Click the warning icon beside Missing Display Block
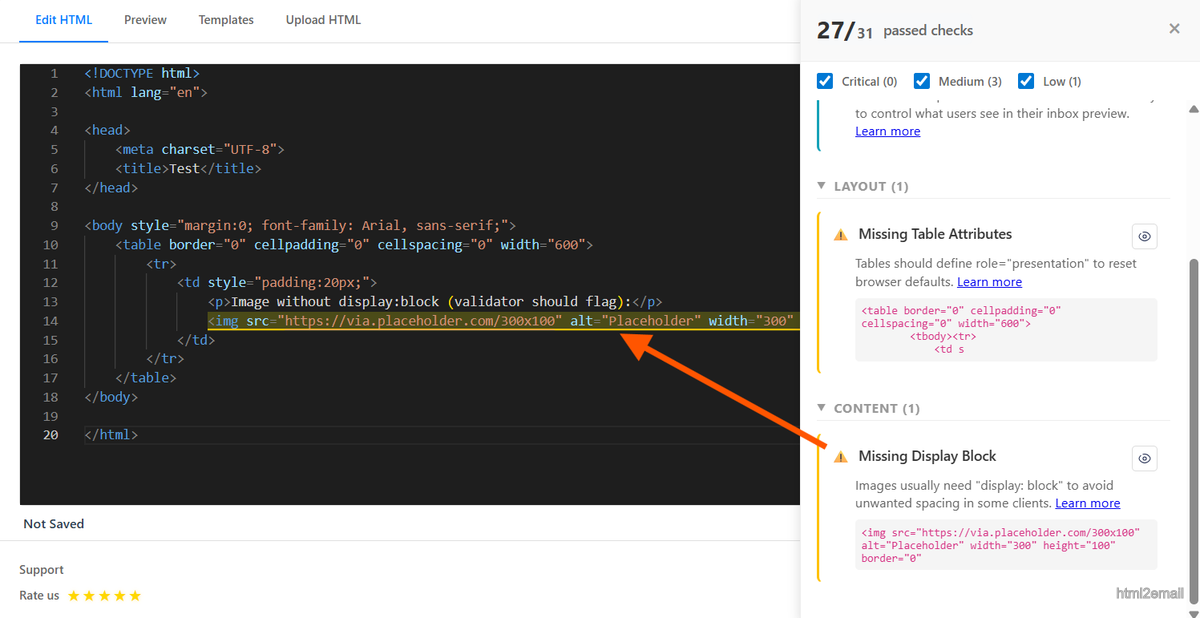The height and width of the screenshot is (618, 1200). (840, 456)
